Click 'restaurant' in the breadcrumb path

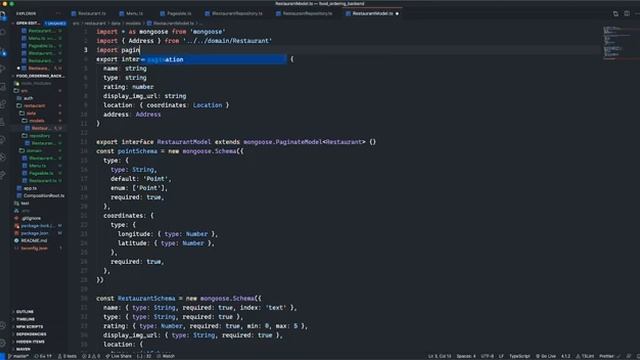pyautogui.click(x=95, y=23)
